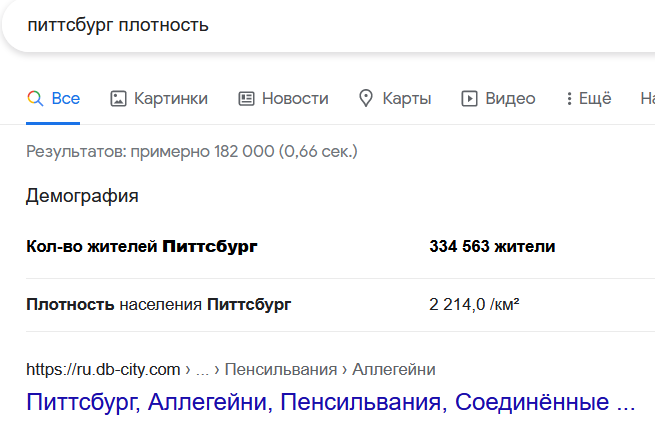This screenshot has height=425, width=655.
Task: Click the Кол-во жителей Питтсбург row
Action: (340, 247)
